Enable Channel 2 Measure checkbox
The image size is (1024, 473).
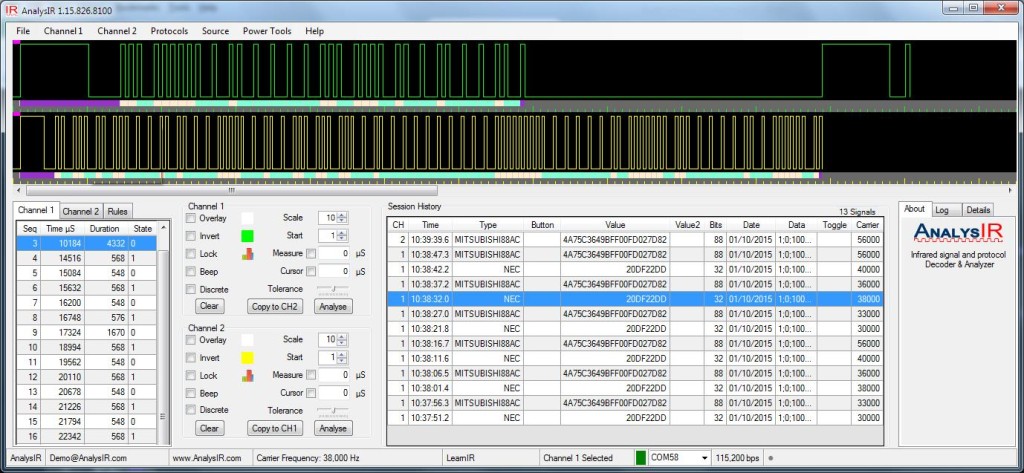(x=311, y=375)
